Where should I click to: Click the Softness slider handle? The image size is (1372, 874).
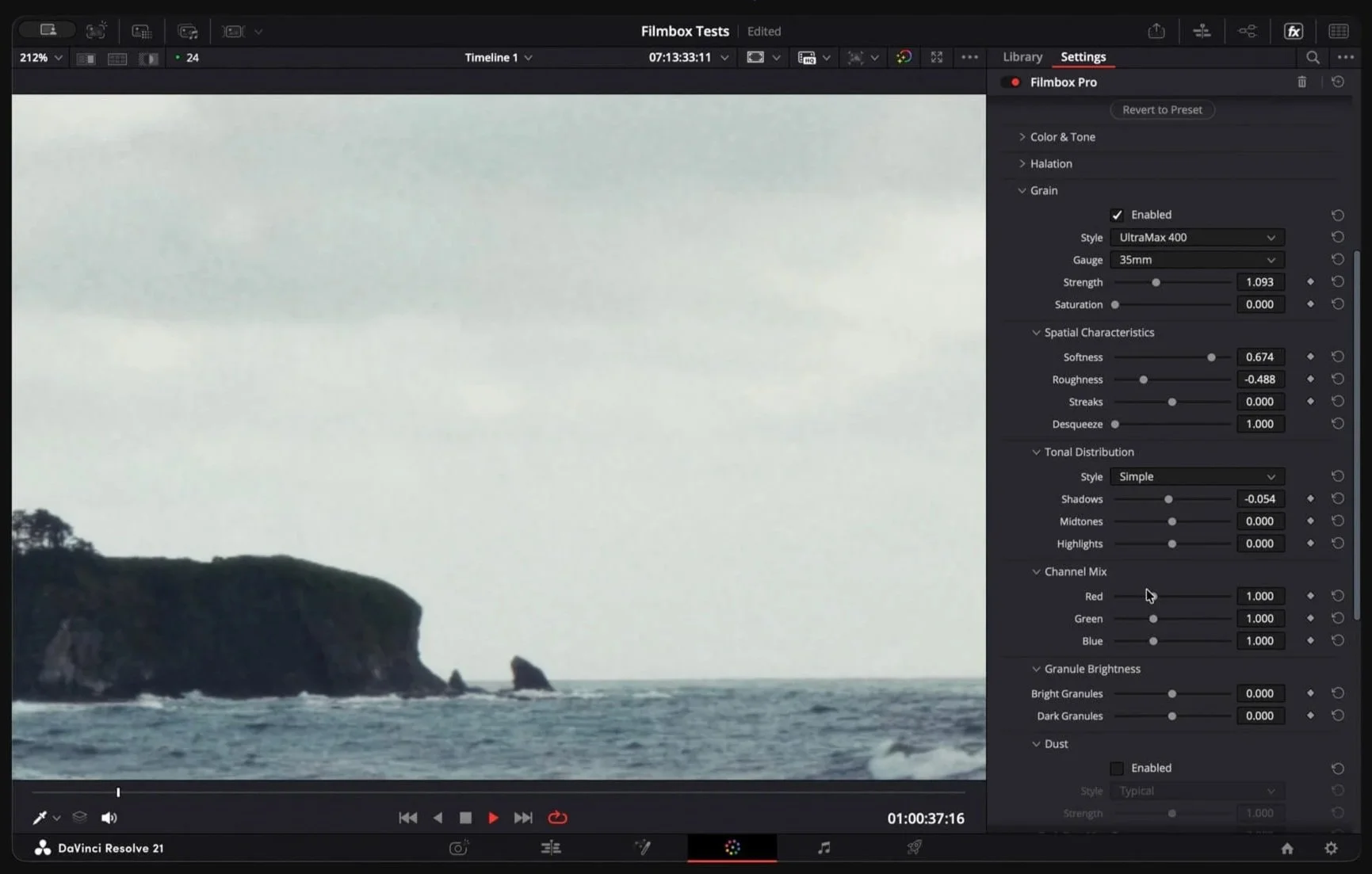click(x=1211, y=357)
